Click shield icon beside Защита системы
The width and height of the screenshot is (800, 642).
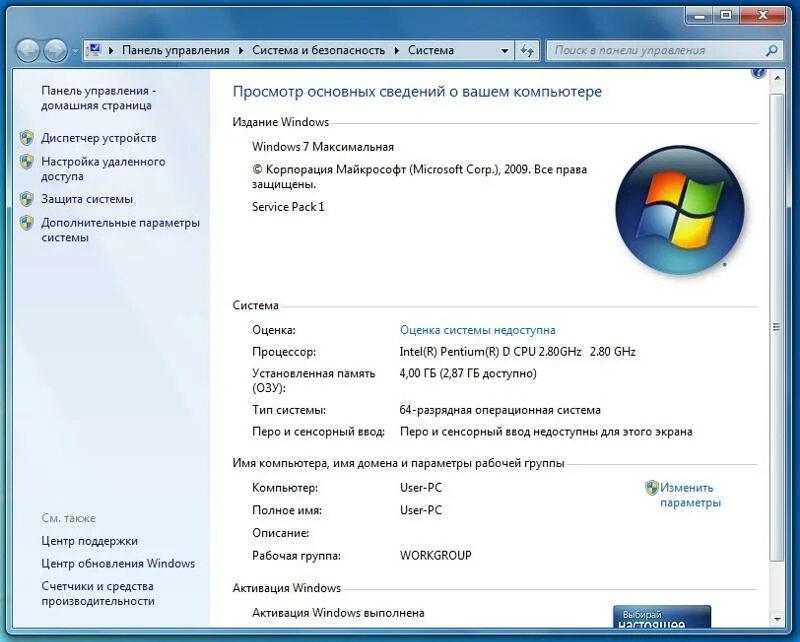(x=27, y=199)
